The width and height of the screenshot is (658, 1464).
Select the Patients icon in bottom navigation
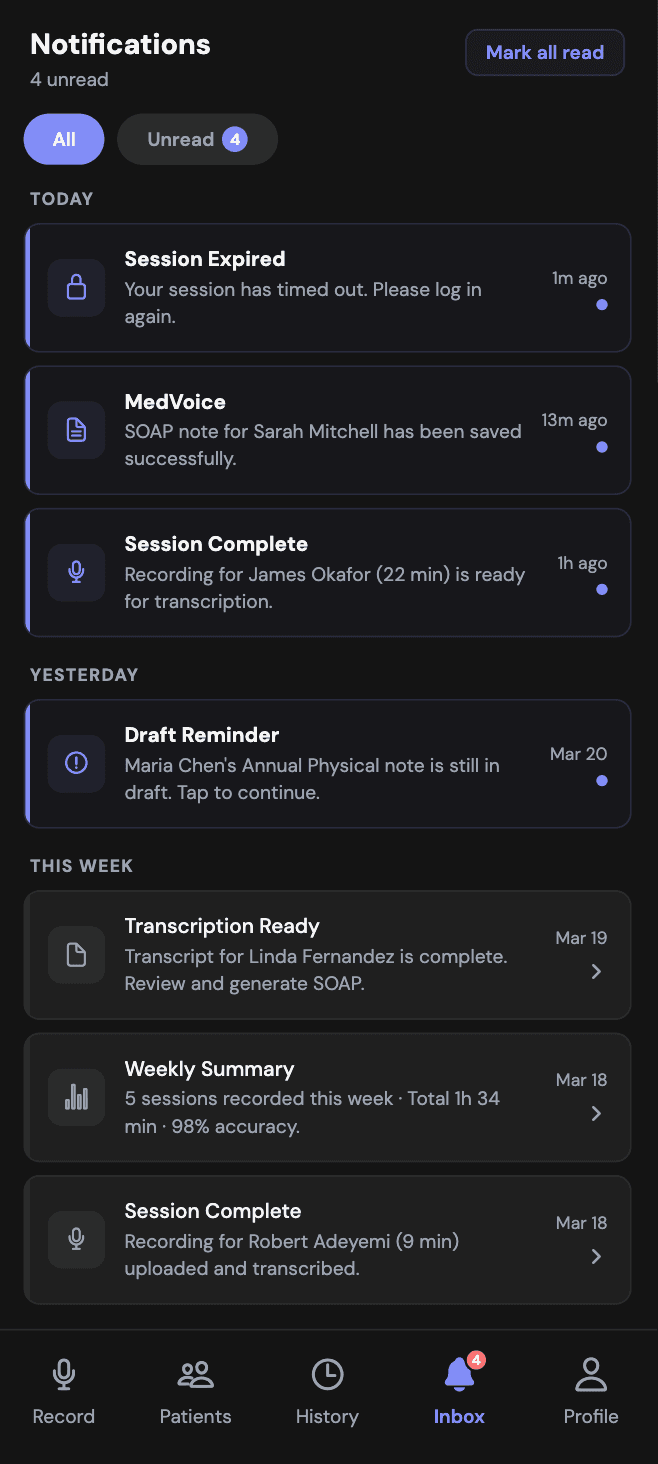point(195,1374)
